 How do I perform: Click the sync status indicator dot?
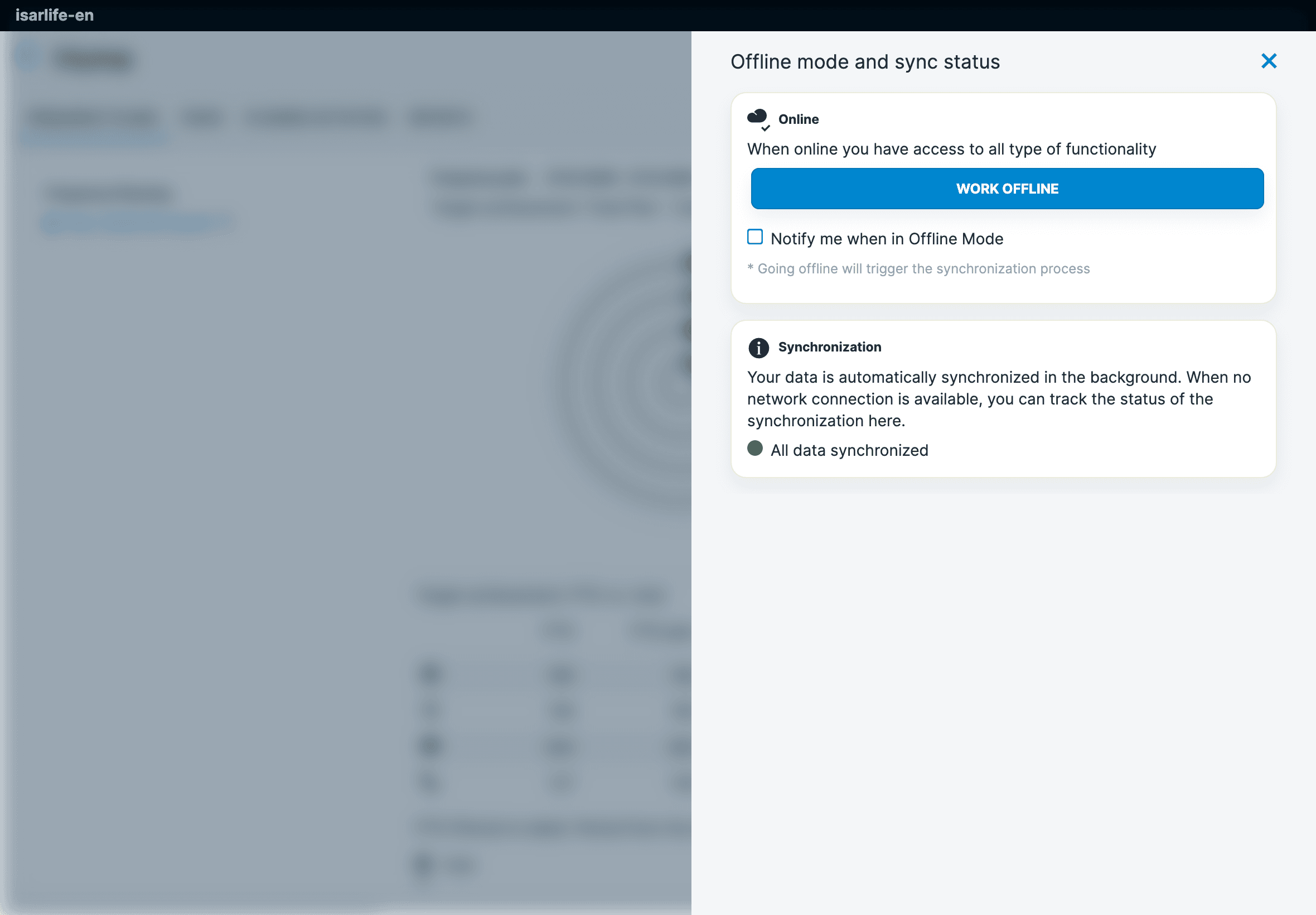tap(755, 449)
